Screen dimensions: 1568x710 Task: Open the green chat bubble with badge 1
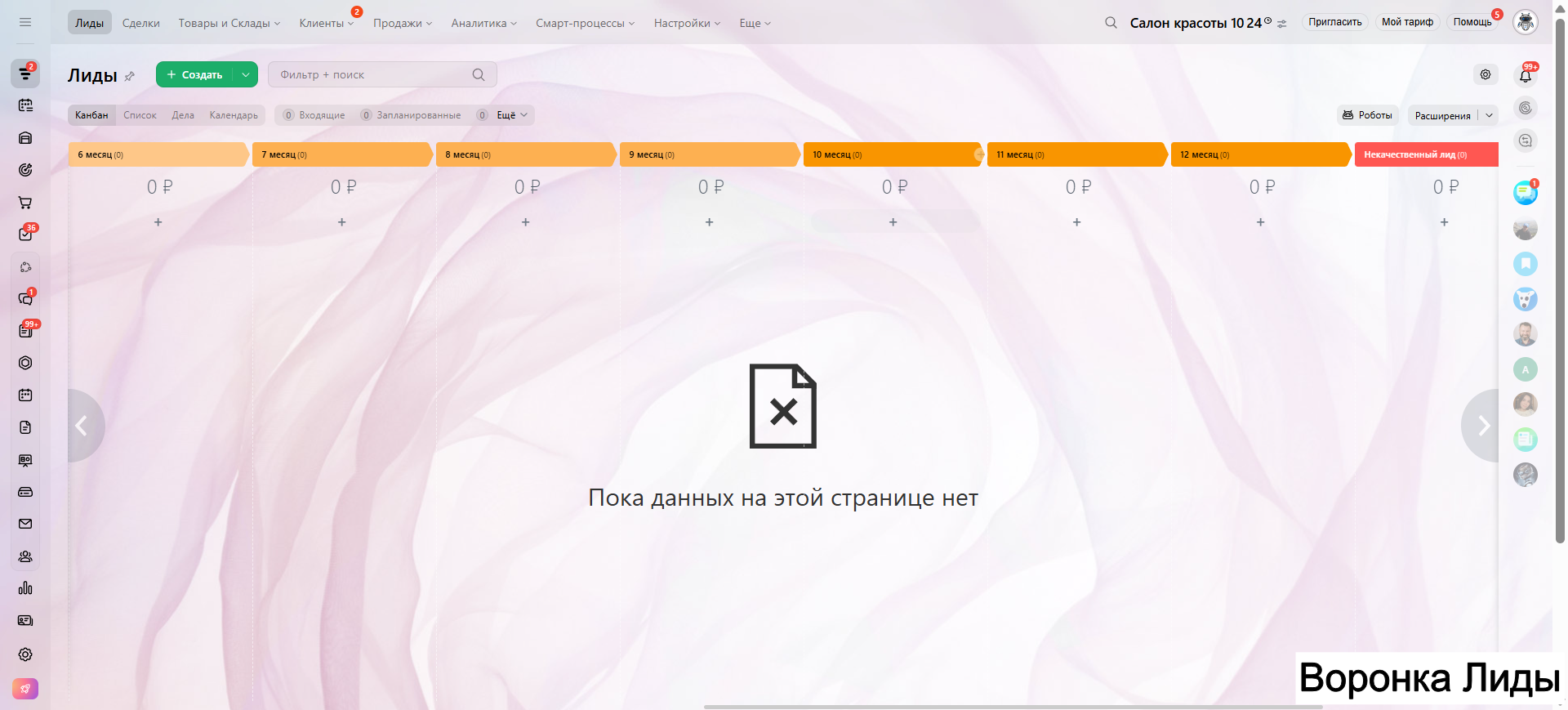tap(1526, 194)
